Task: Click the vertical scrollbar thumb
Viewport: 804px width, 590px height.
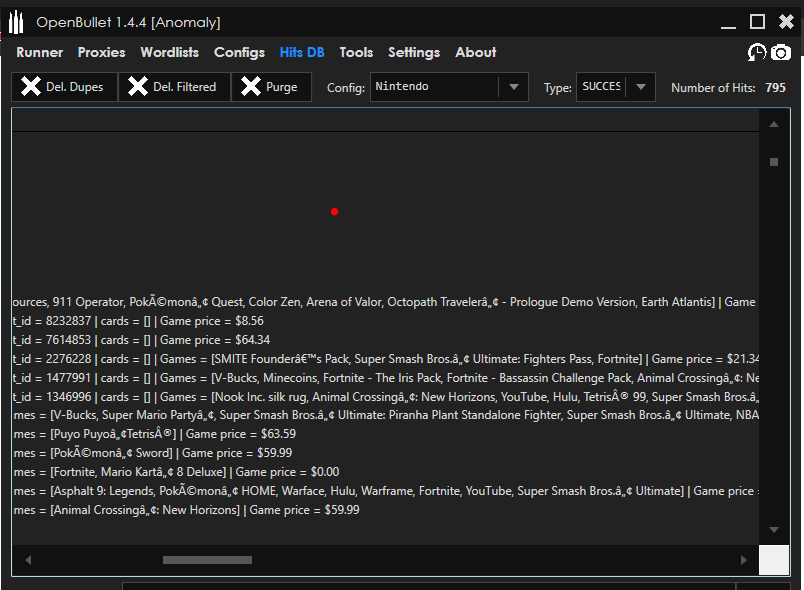Action: (x=774, y=162)
